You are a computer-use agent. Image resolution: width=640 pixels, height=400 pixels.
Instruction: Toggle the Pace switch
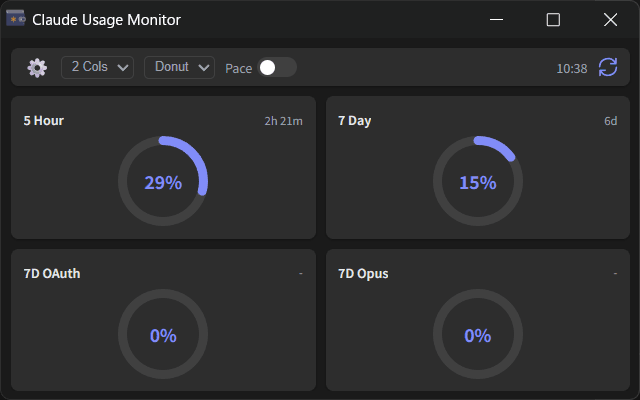tap(277, 68)
